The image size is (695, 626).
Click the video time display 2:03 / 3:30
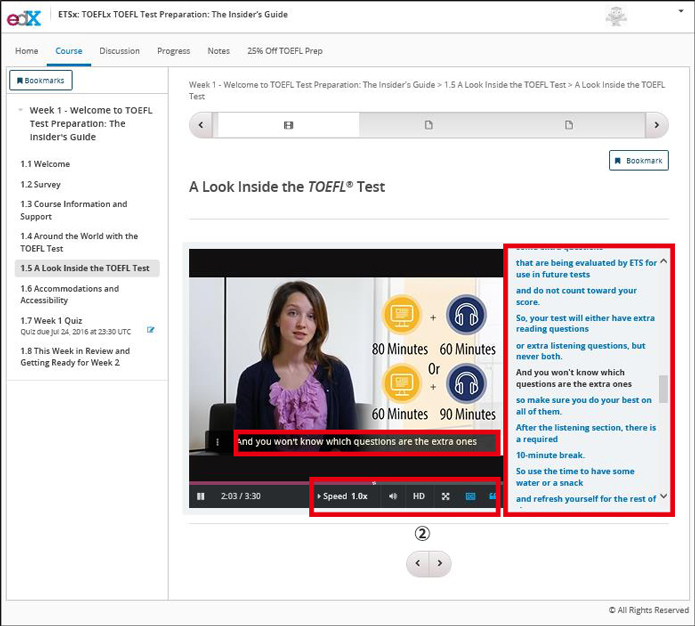(x=241, y=496)
